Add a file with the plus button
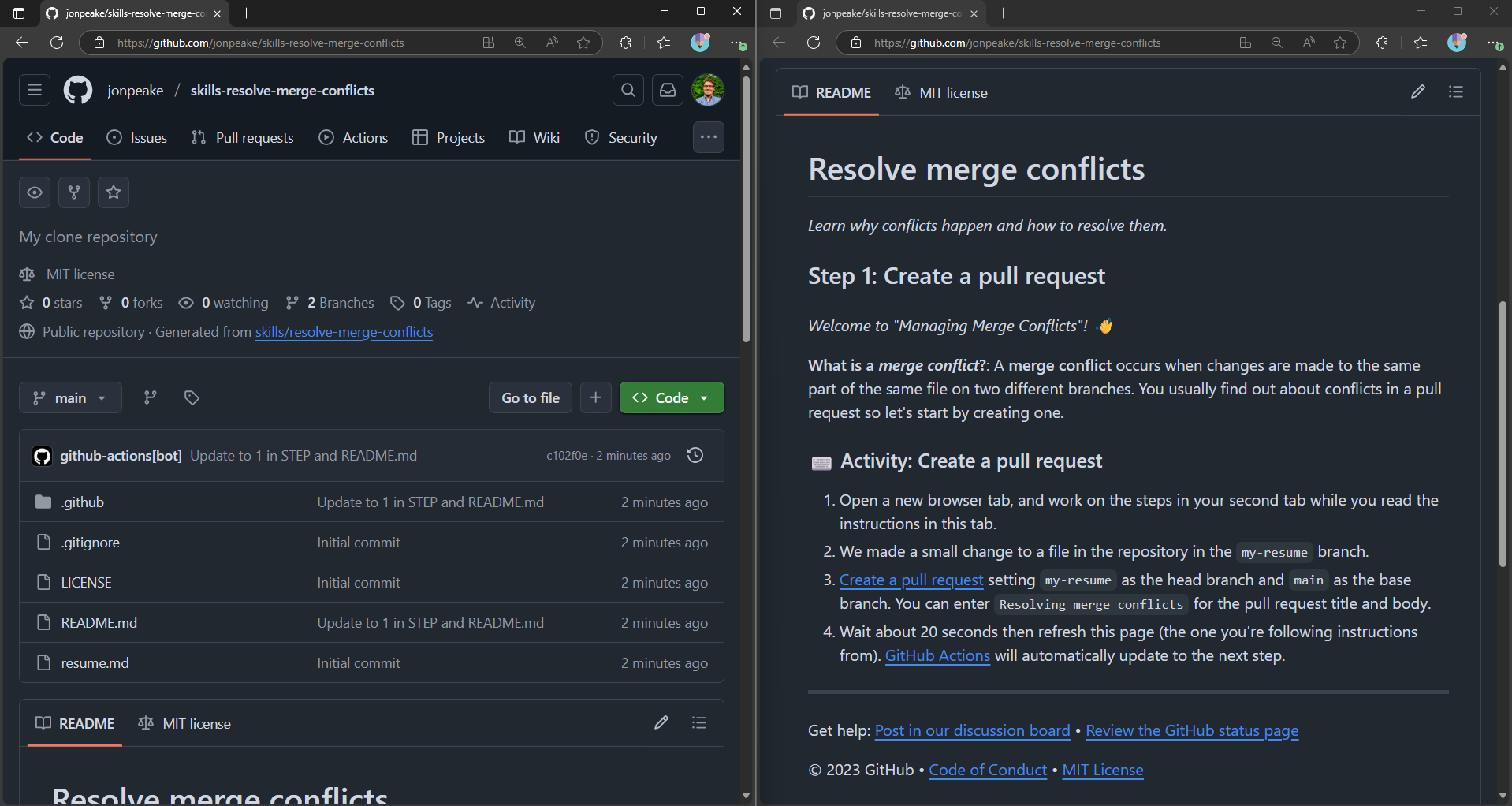 (596, 397)
